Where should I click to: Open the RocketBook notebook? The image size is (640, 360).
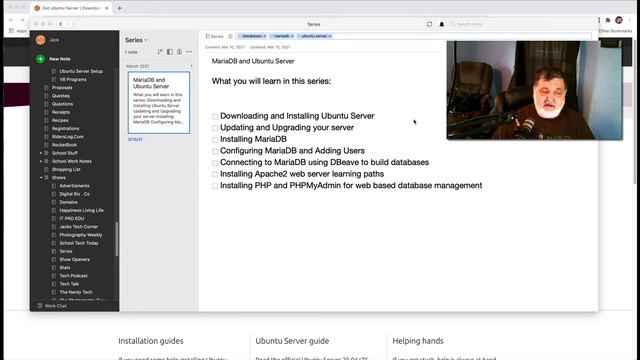click(x=64, y=145)
